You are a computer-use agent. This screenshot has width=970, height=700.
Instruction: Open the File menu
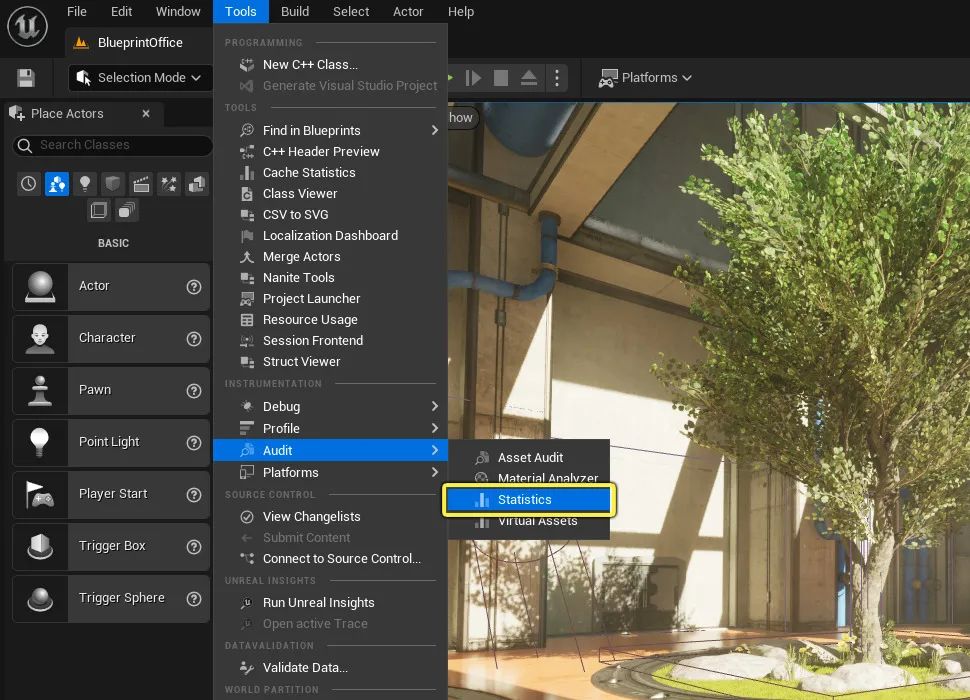pos(77,12)
